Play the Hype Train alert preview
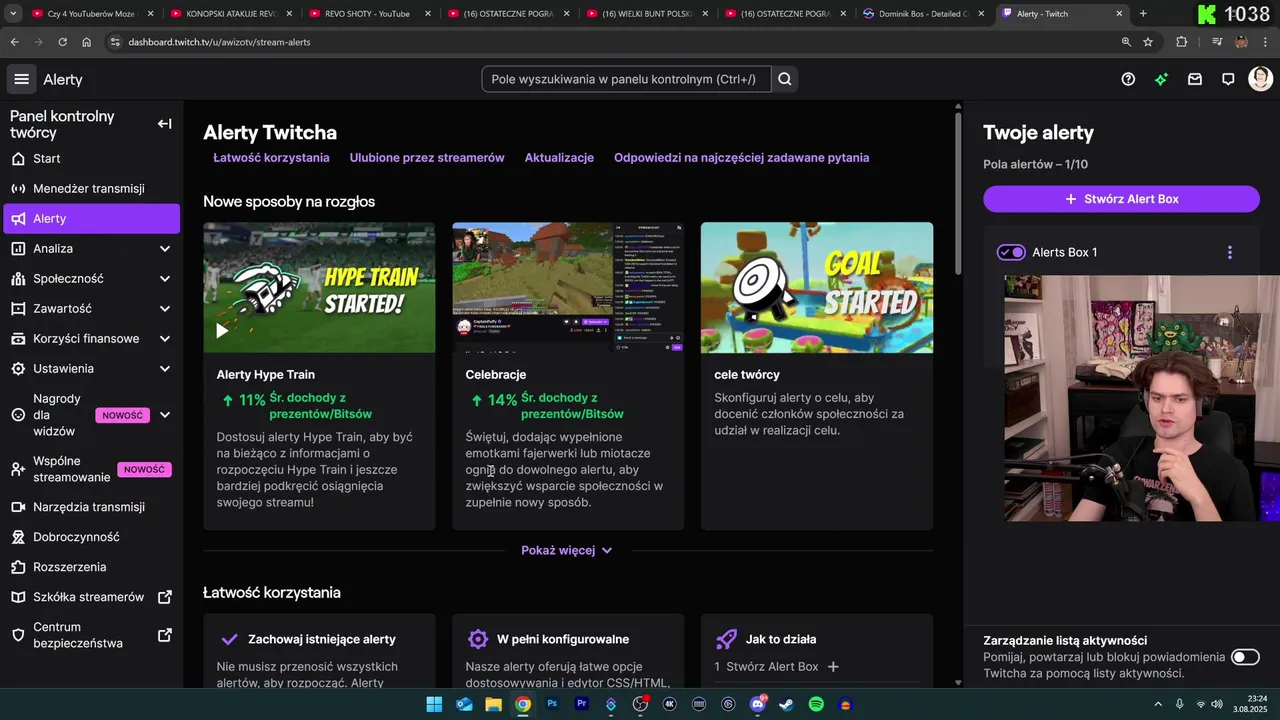Viewport: 1280px width, 720px height. point(222,330)
